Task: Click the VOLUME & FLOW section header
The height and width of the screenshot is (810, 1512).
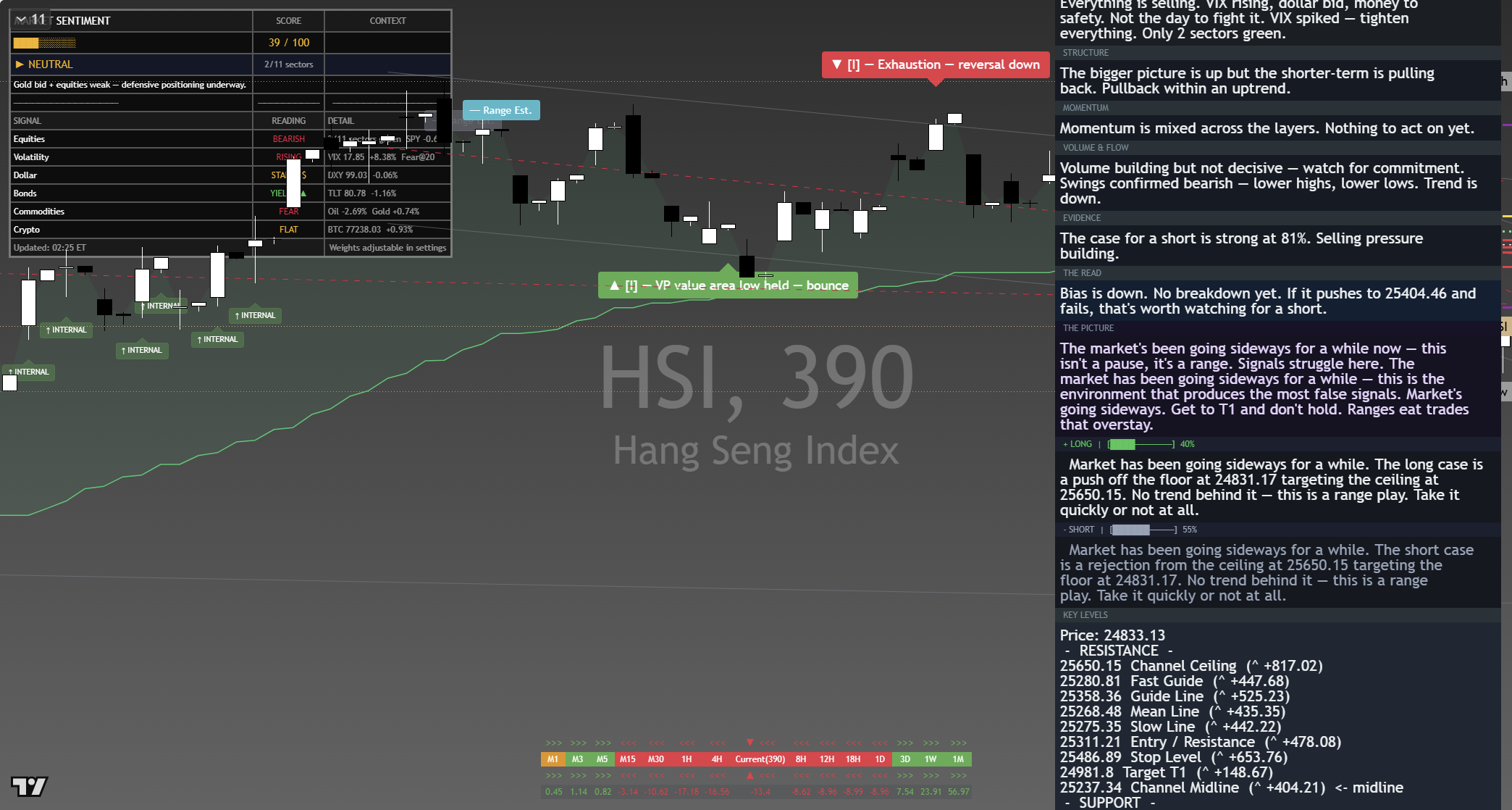Action: click(x=1096, y=148)
